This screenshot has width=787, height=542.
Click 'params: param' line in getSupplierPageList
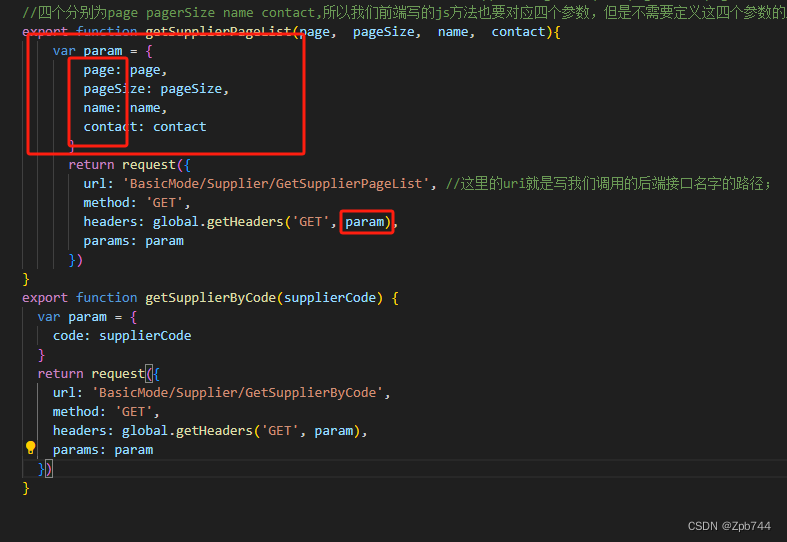tap(134, 241)
